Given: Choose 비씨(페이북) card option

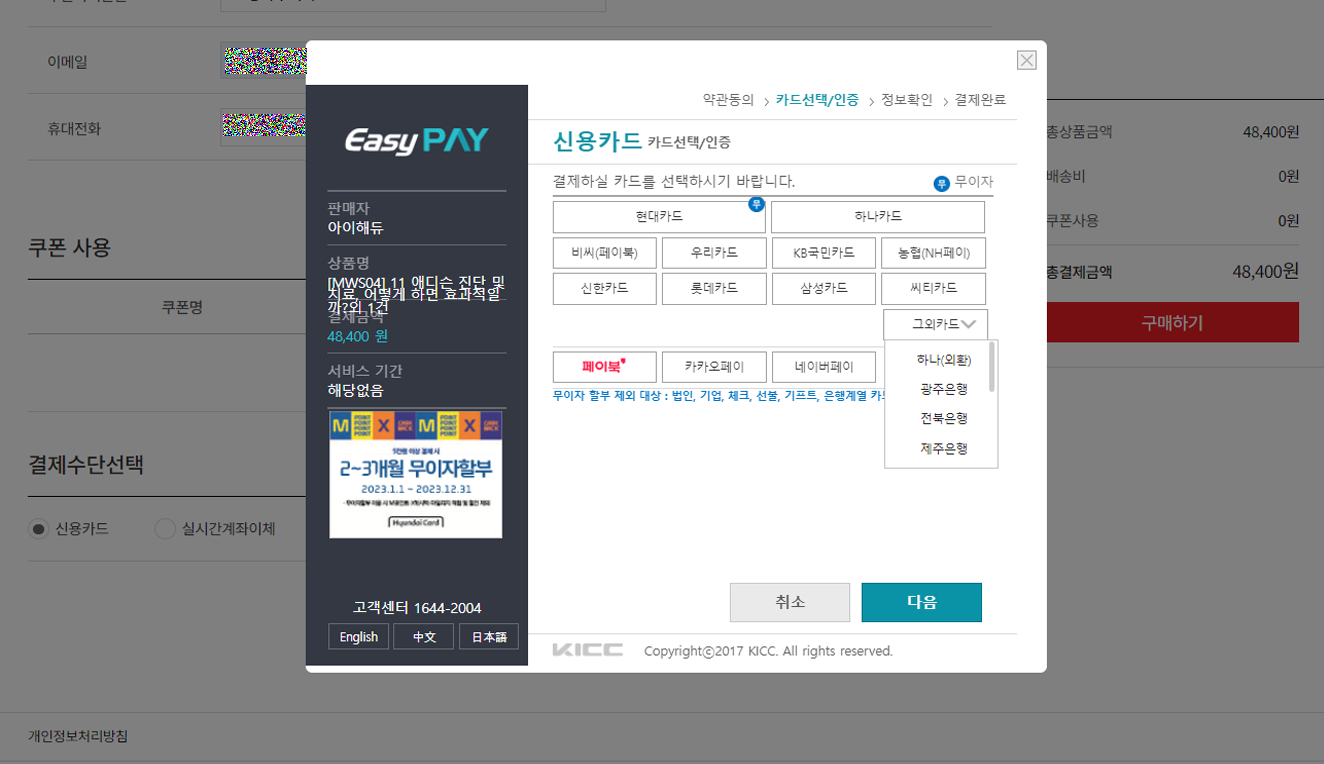Looking at the screenshot, I should point(605,253).
